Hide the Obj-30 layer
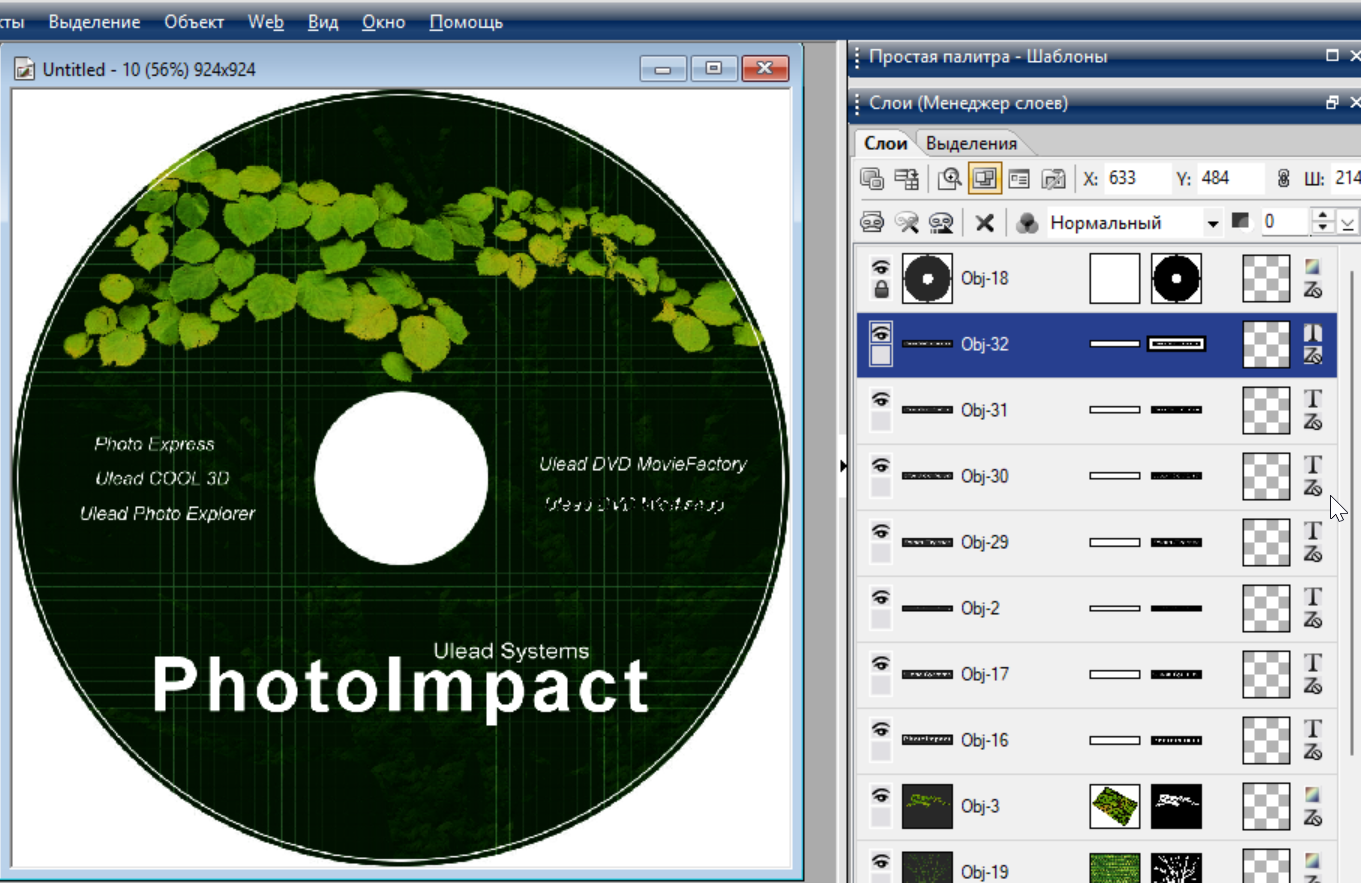 (881, 465)
